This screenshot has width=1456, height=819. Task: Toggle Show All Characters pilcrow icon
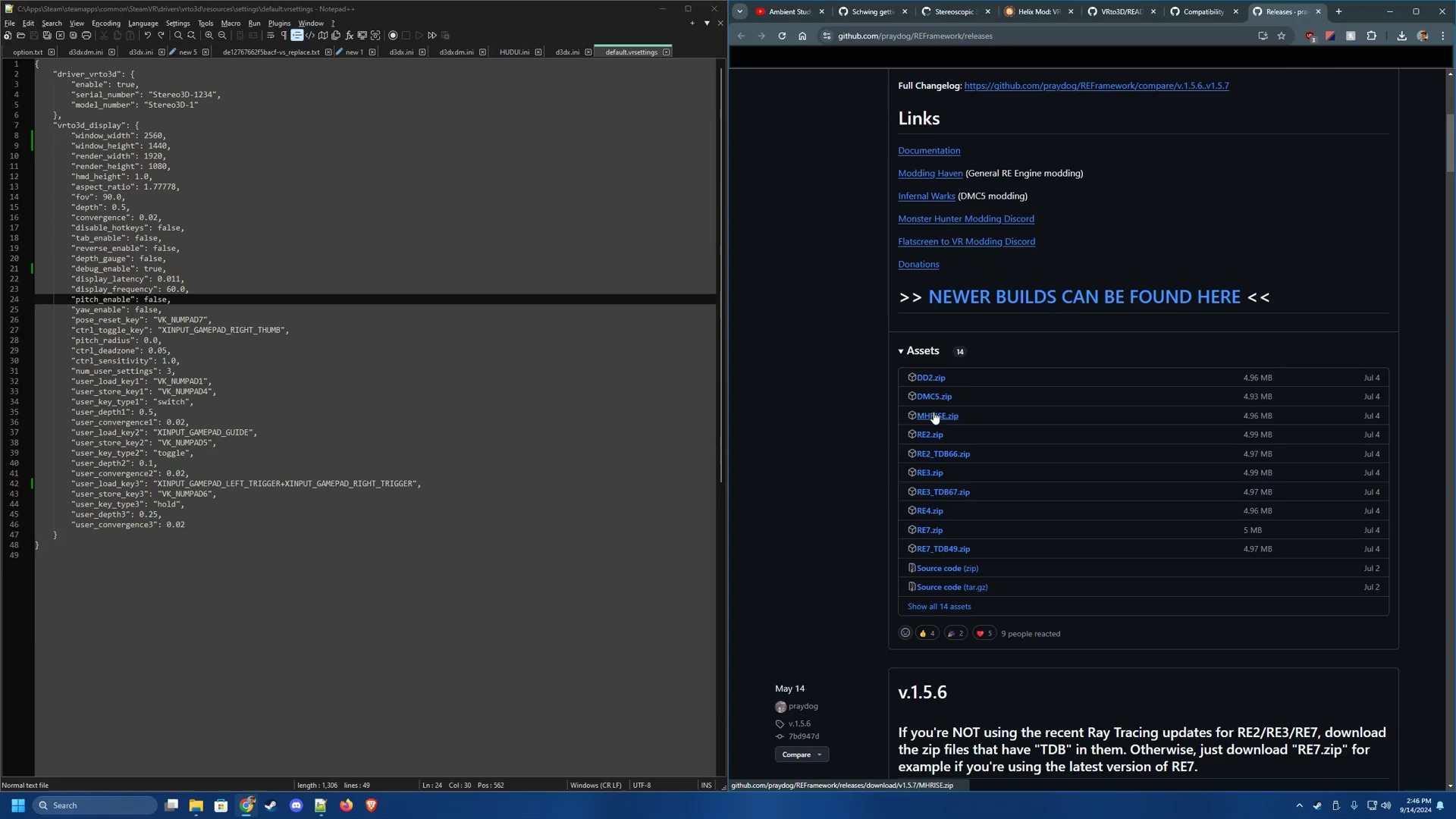[x=284, y=36]
